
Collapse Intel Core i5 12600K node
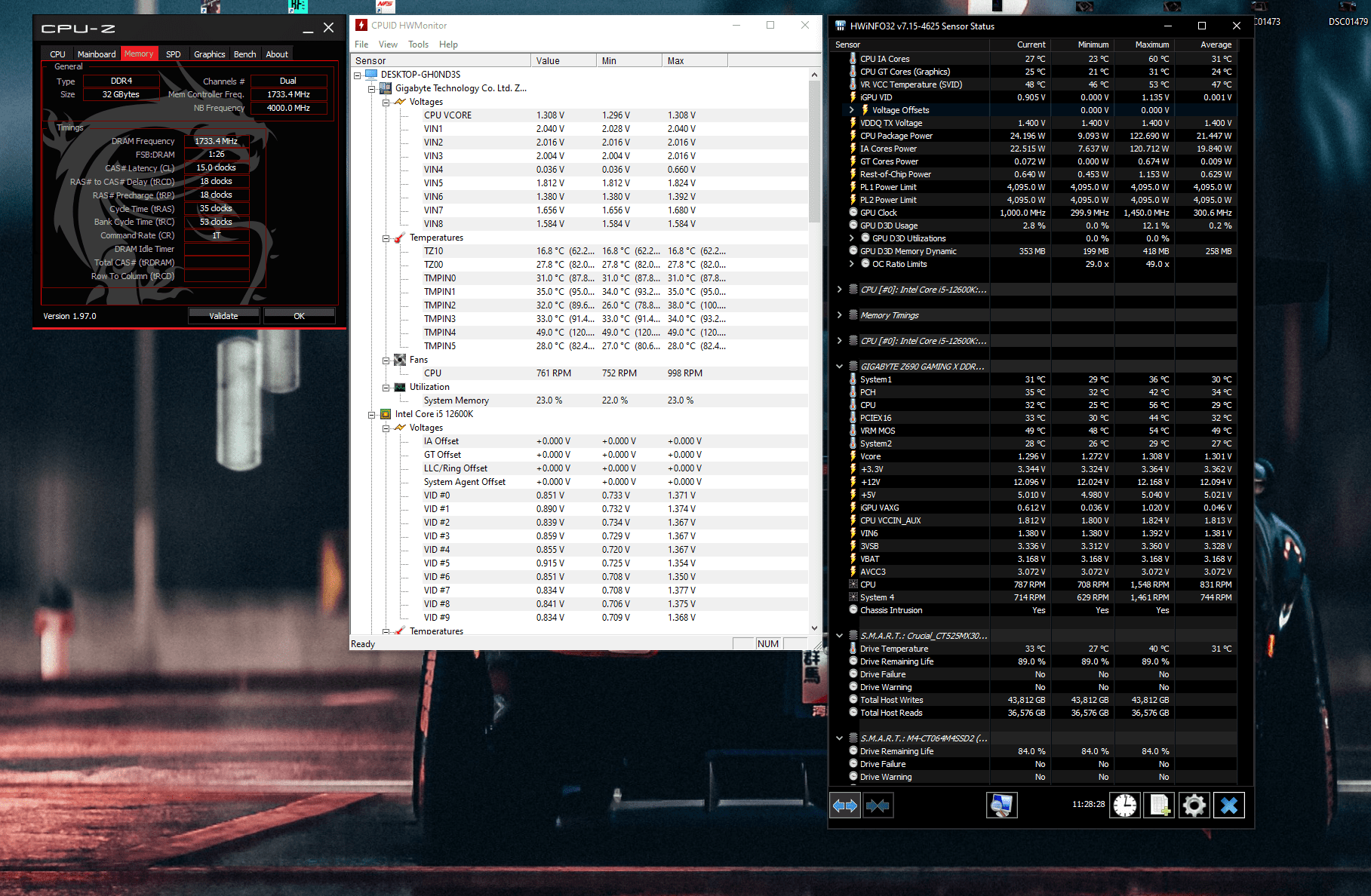pos(372,414)
